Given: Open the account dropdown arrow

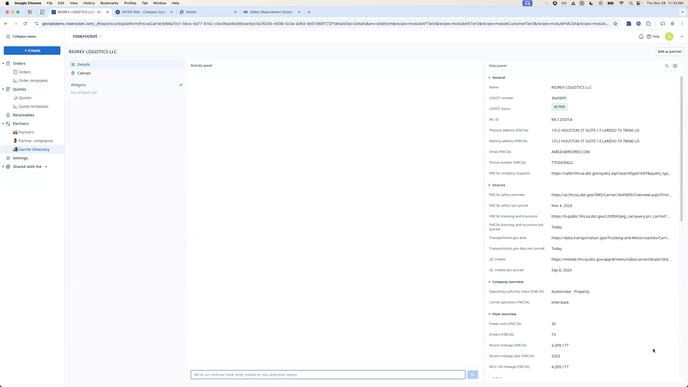Looking at the screenshot, I should pos(682,37).
